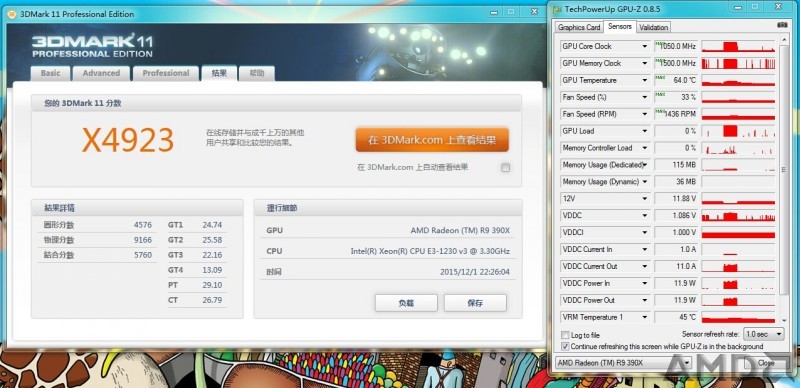Click the graphics score value 4576
800x388 pixels.
(142, 225)
